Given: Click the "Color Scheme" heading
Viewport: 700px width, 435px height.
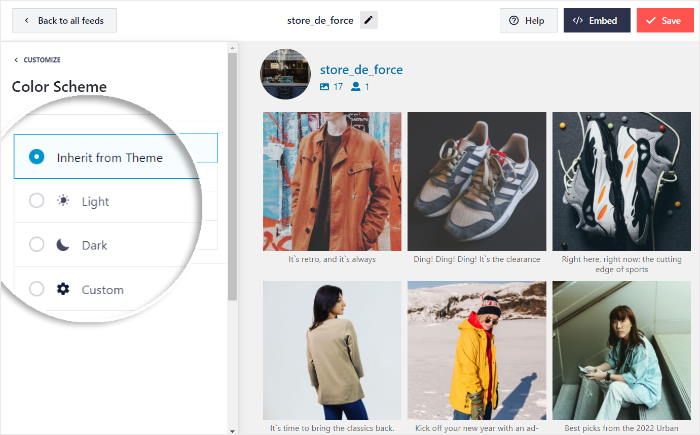Looking at the screenshot, I should click(x=59, y=87).
